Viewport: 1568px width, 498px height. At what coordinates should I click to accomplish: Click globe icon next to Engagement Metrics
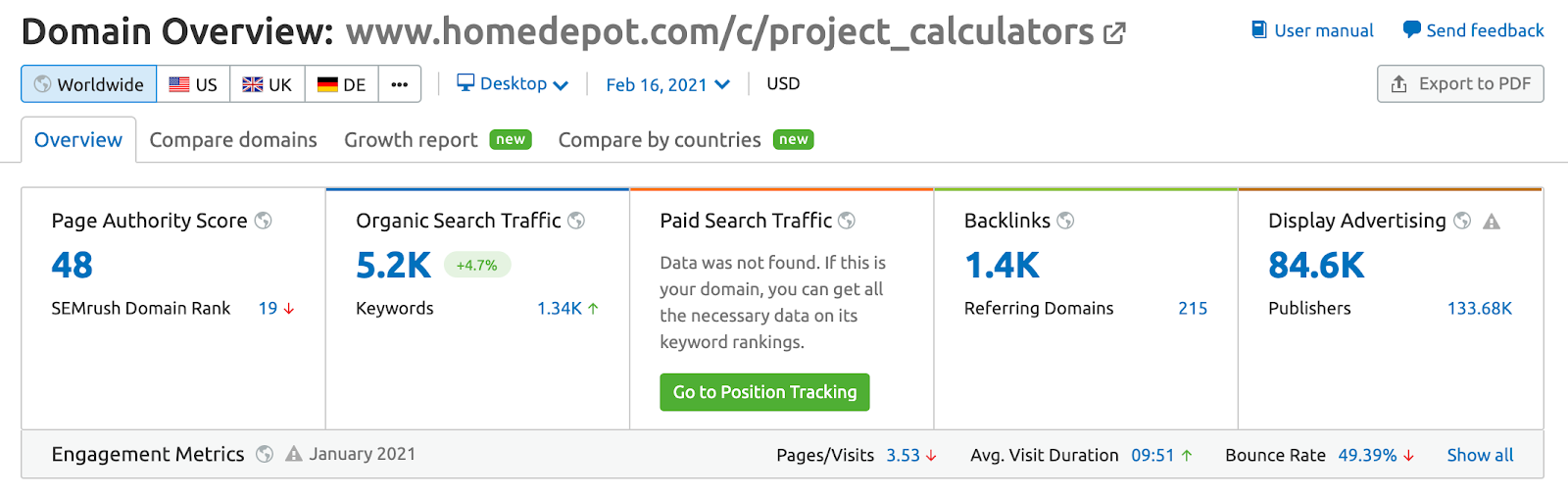click(265, 454)
